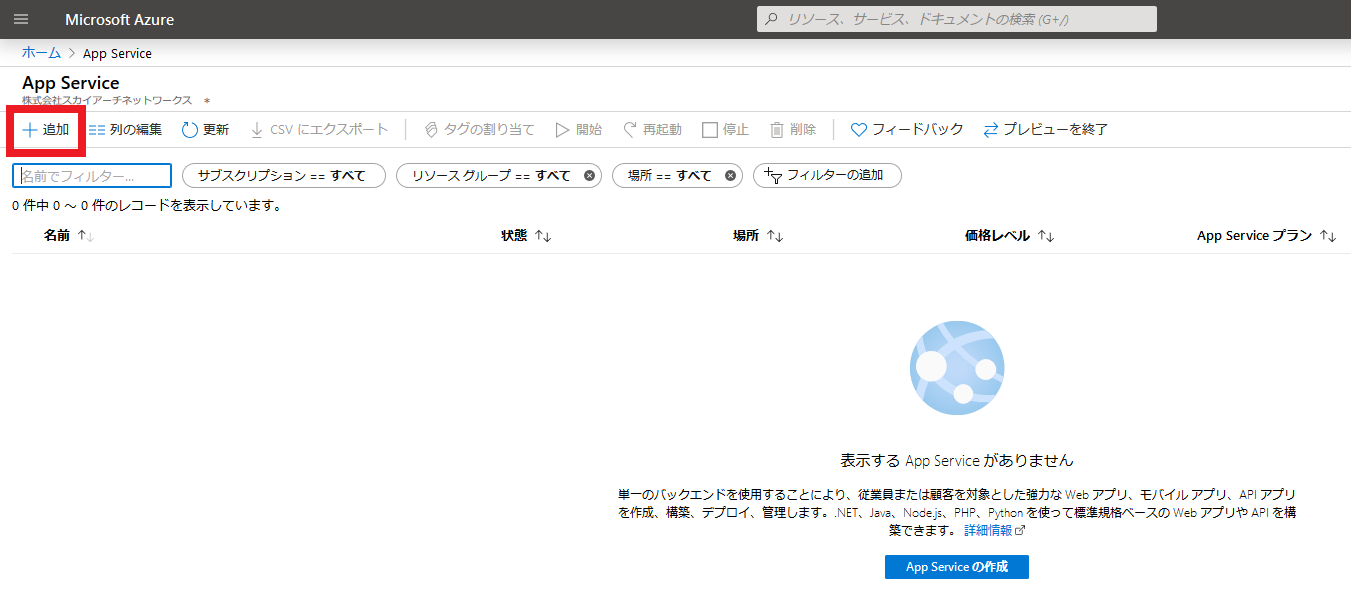Viewport: 1351px width, 601px height.
Task: Click the App Service globe illustration
Action: coord(957,369)
